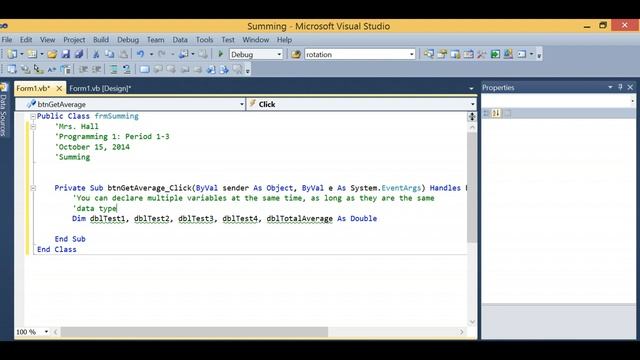The image size is (640, 360).
Task: Click the Increase Line Indent icon
Action: click(x=97, y=69)
